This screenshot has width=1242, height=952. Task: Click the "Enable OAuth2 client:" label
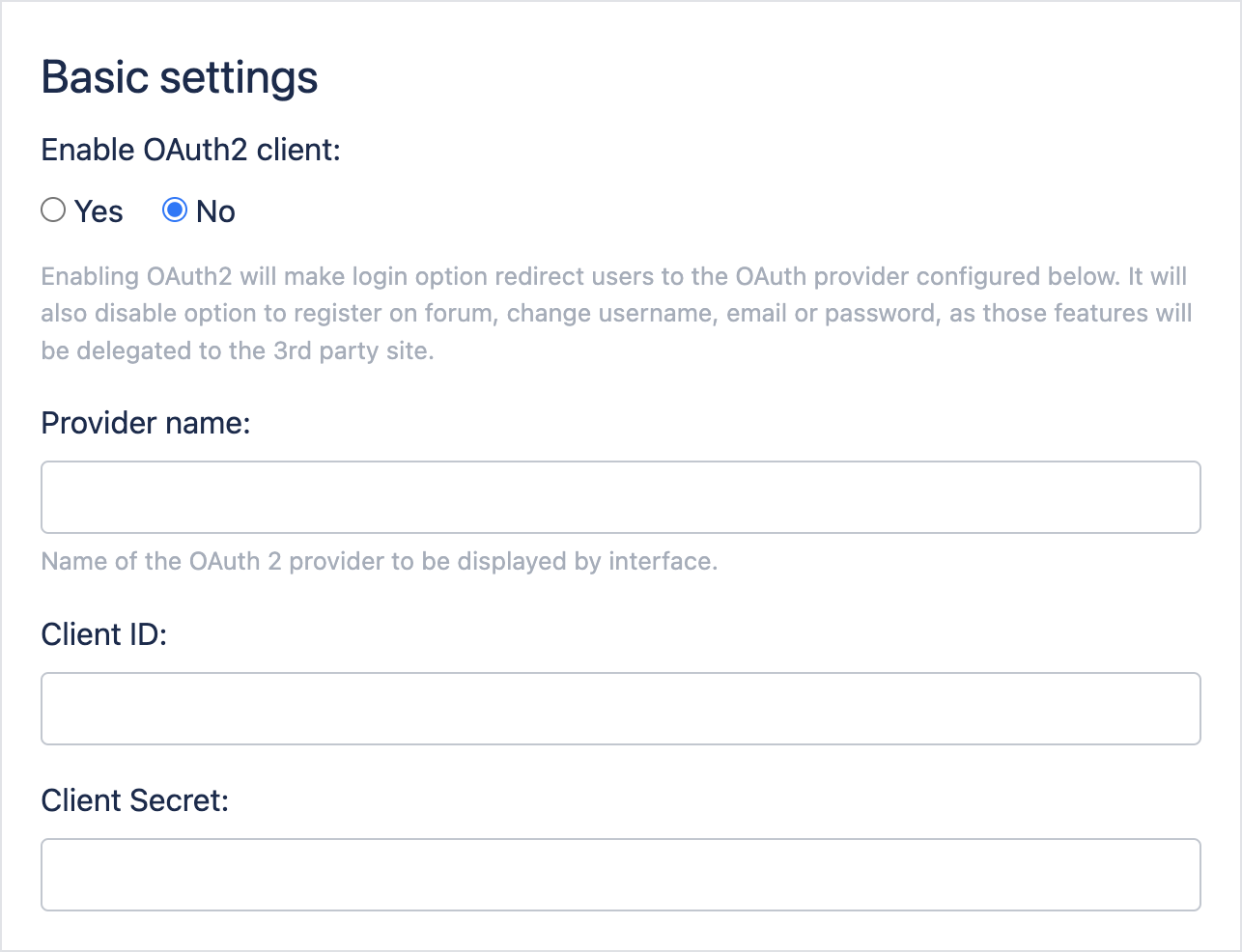191,150
